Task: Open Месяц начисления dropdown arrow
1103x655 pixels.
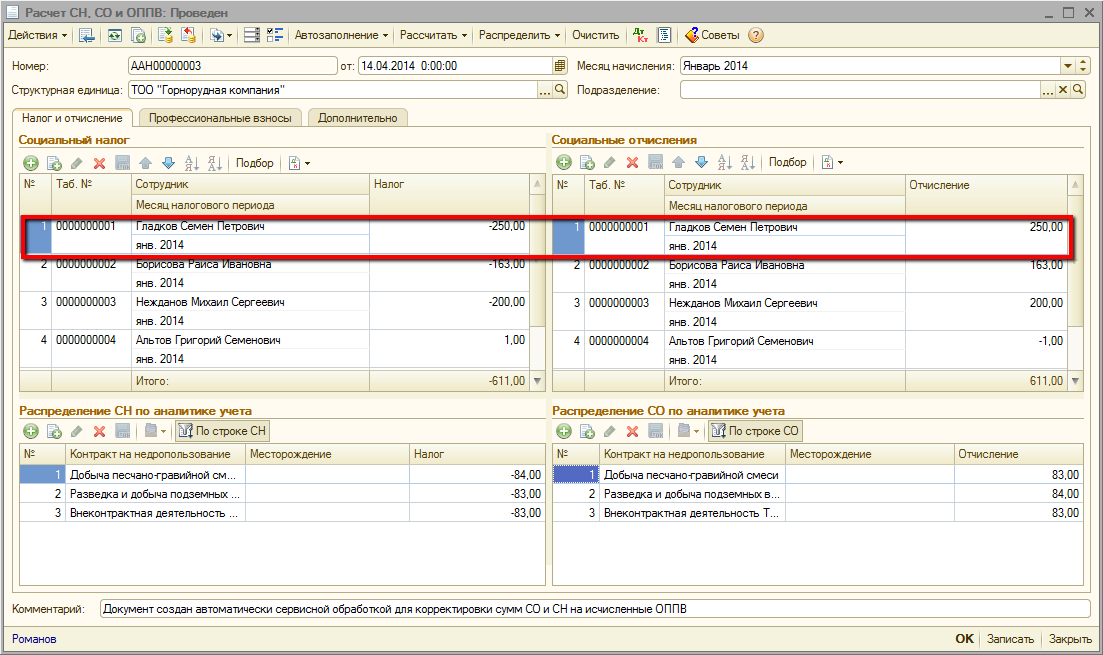Action: [1068, 66]
